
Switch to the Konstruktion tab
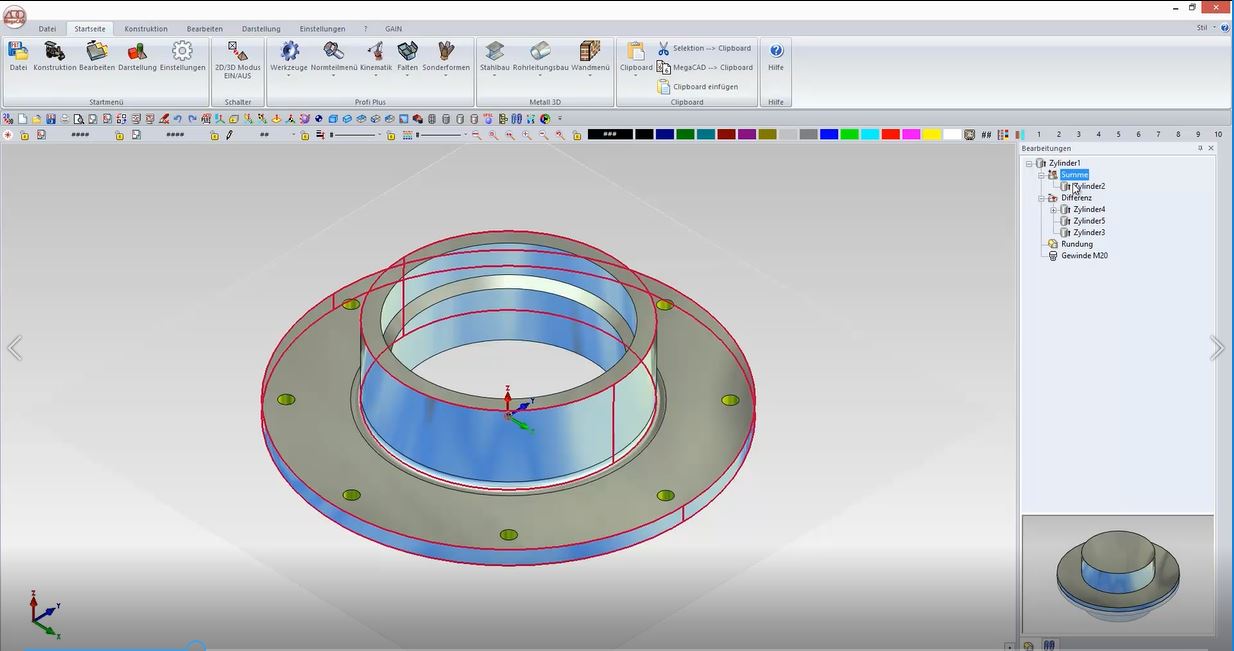[x=146, y=29]
